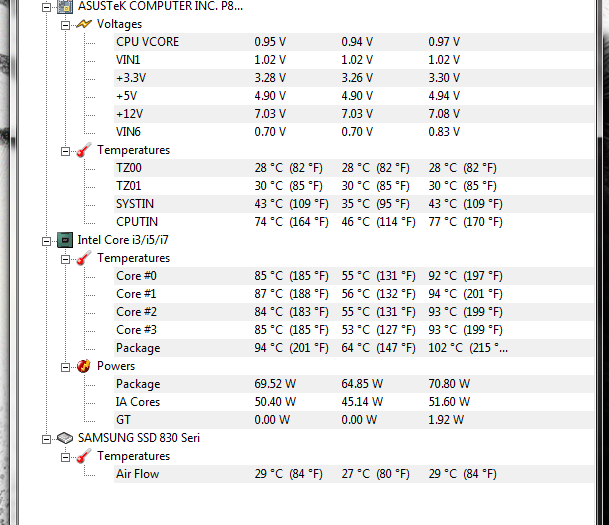Select the Voltages label

(119, 24)
